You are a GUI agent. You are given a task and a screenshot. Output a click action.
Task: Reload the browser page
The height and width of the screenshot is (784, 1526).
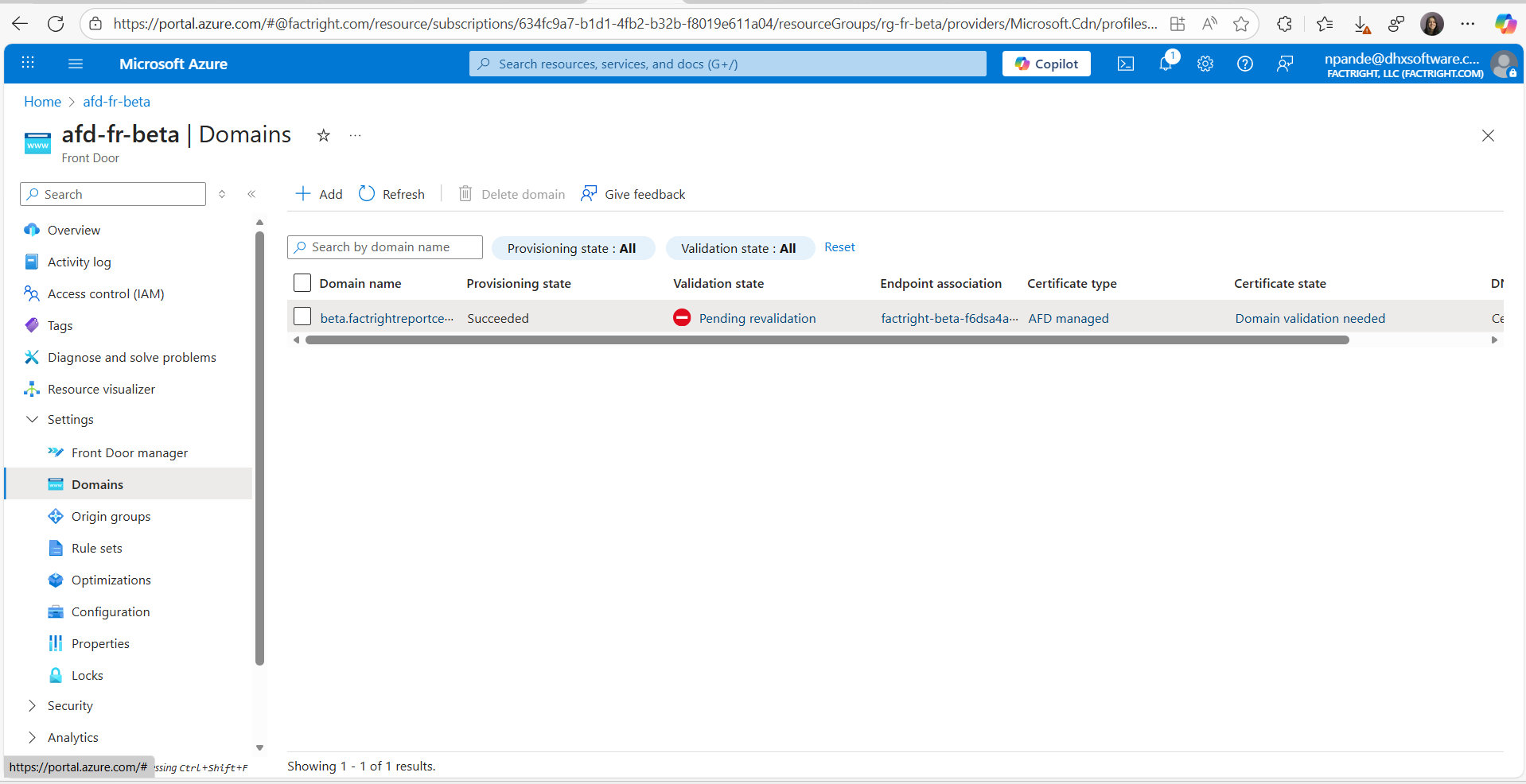tap(56, 24)
